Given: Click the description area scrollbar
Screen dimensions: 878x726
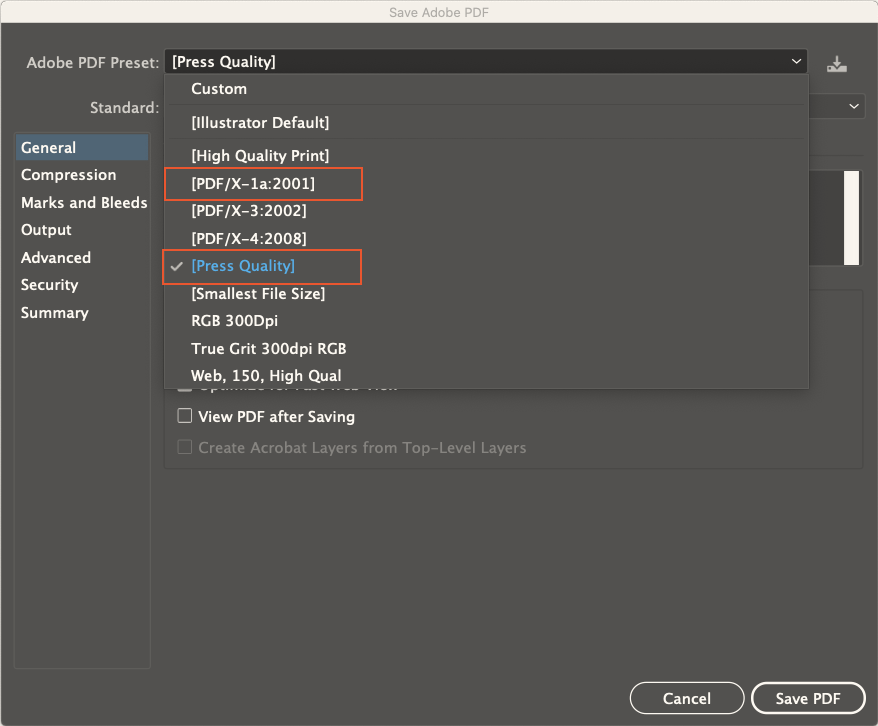Looking at the screenshot, I should click(851, 218).
